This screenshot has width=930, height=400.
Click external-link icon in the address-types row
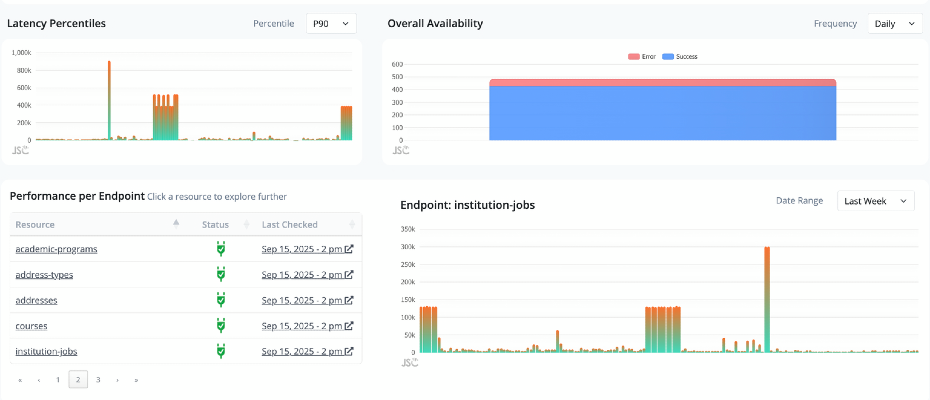click(x=349, y=274)
